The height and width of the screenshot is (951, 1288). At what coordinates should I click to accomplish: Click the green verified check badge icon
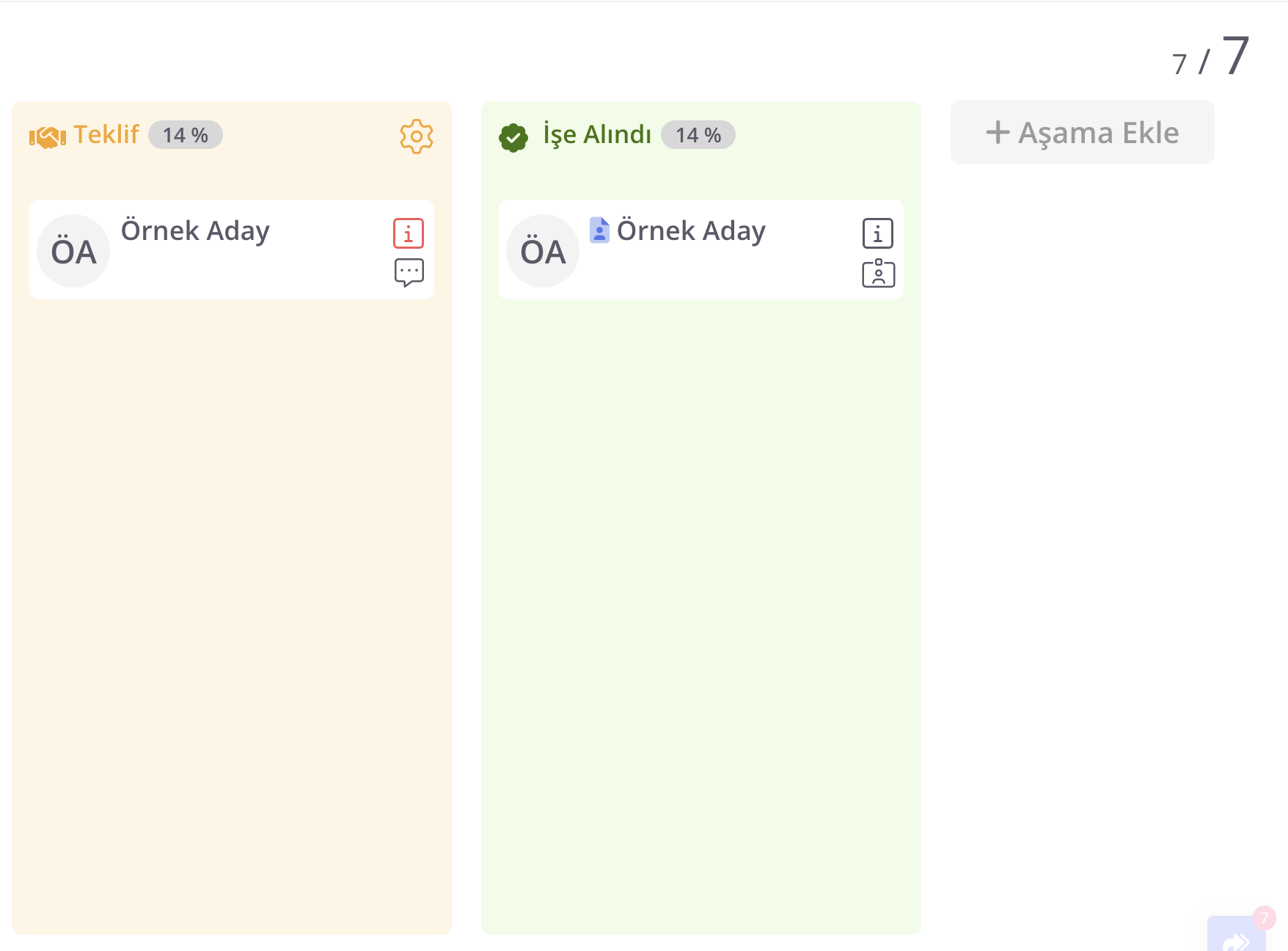513,137
